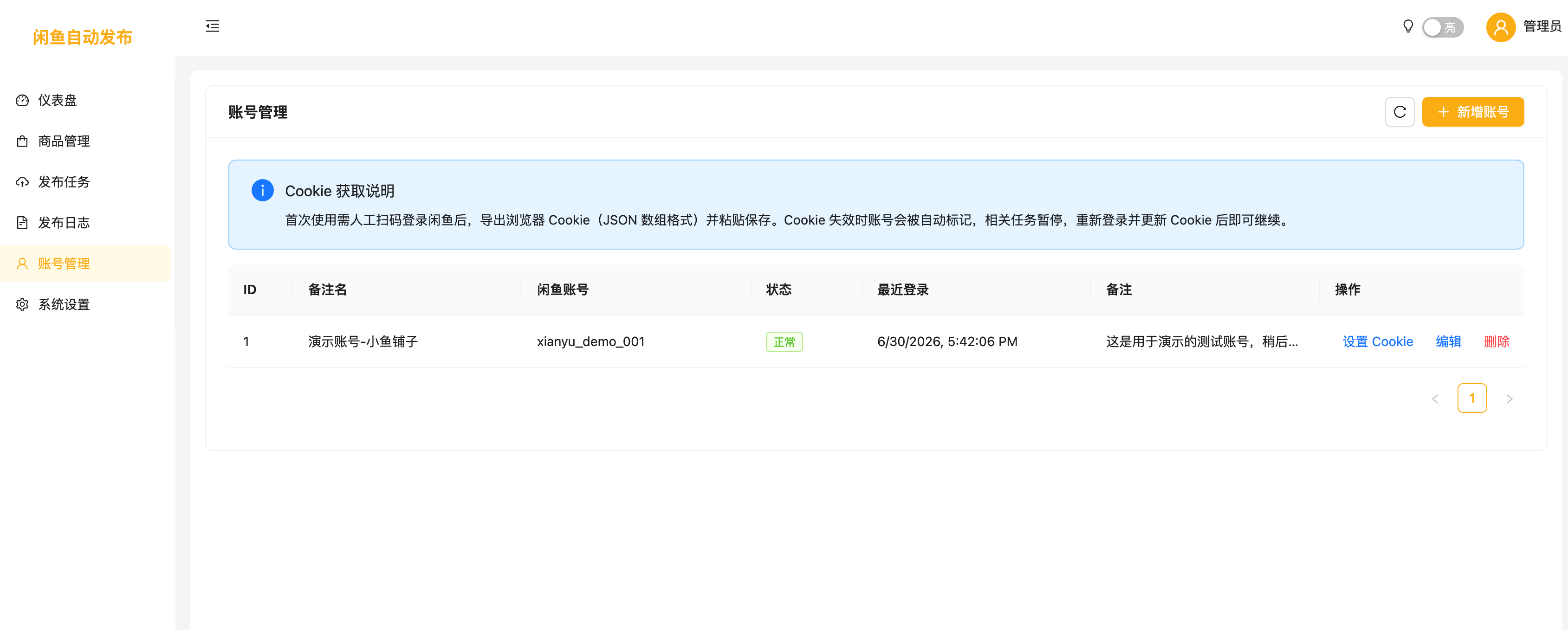1568x630 pixels.
Task: Open 系统设置 menu item
Action: coord(86,304)
